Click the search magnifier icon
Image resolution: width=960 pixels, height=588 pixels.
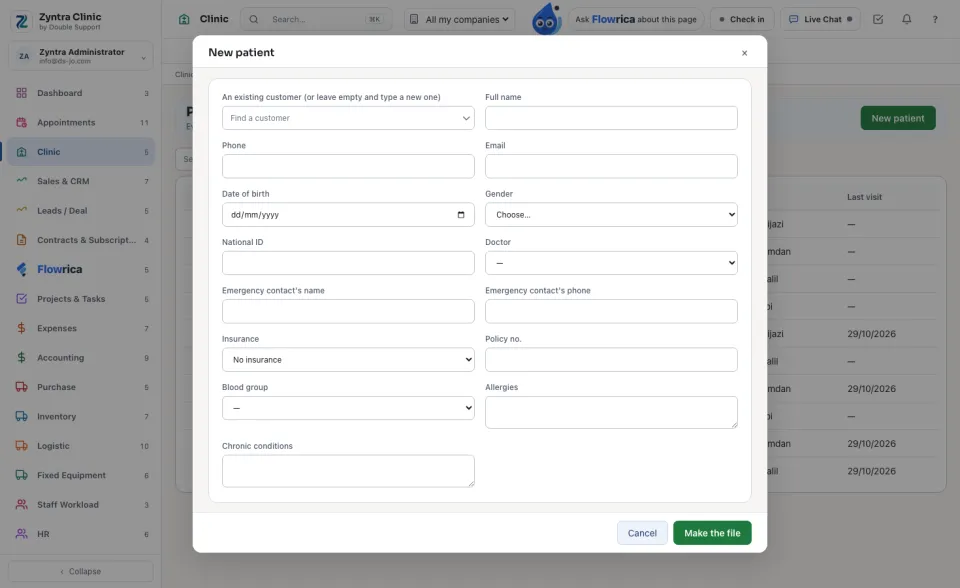(x=253, y=19)
